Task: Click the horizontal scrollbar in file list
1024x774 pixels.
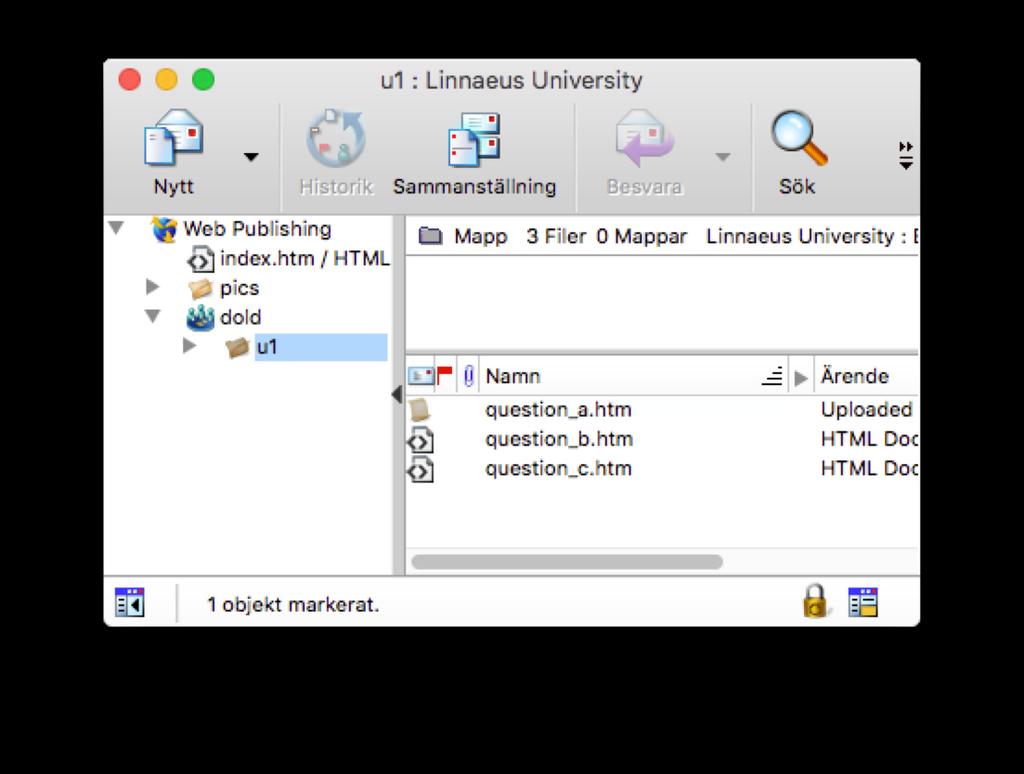Action: (567, 562)
